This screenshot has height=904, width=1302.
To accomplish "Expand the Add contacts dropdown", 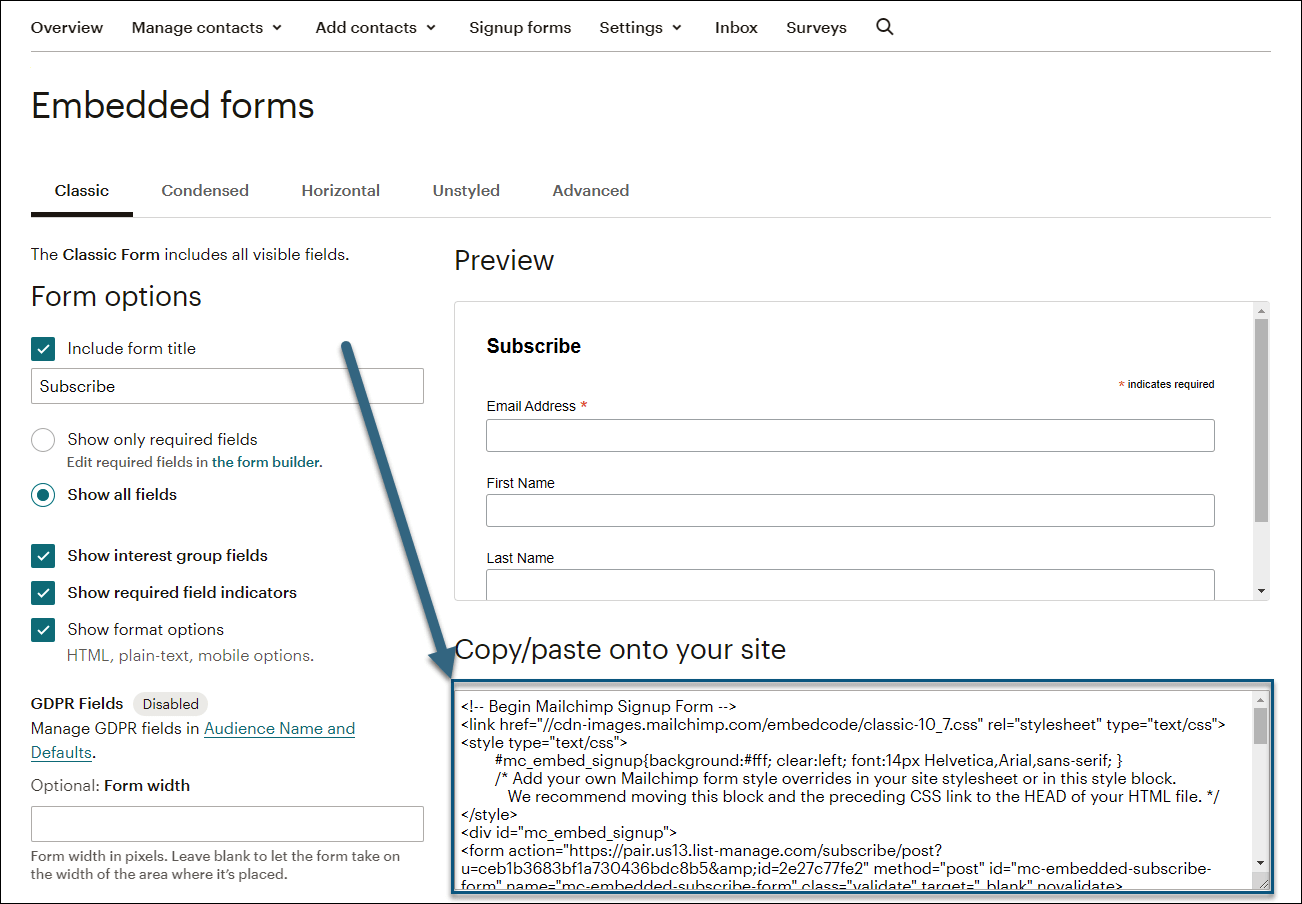I will (376, 28).
